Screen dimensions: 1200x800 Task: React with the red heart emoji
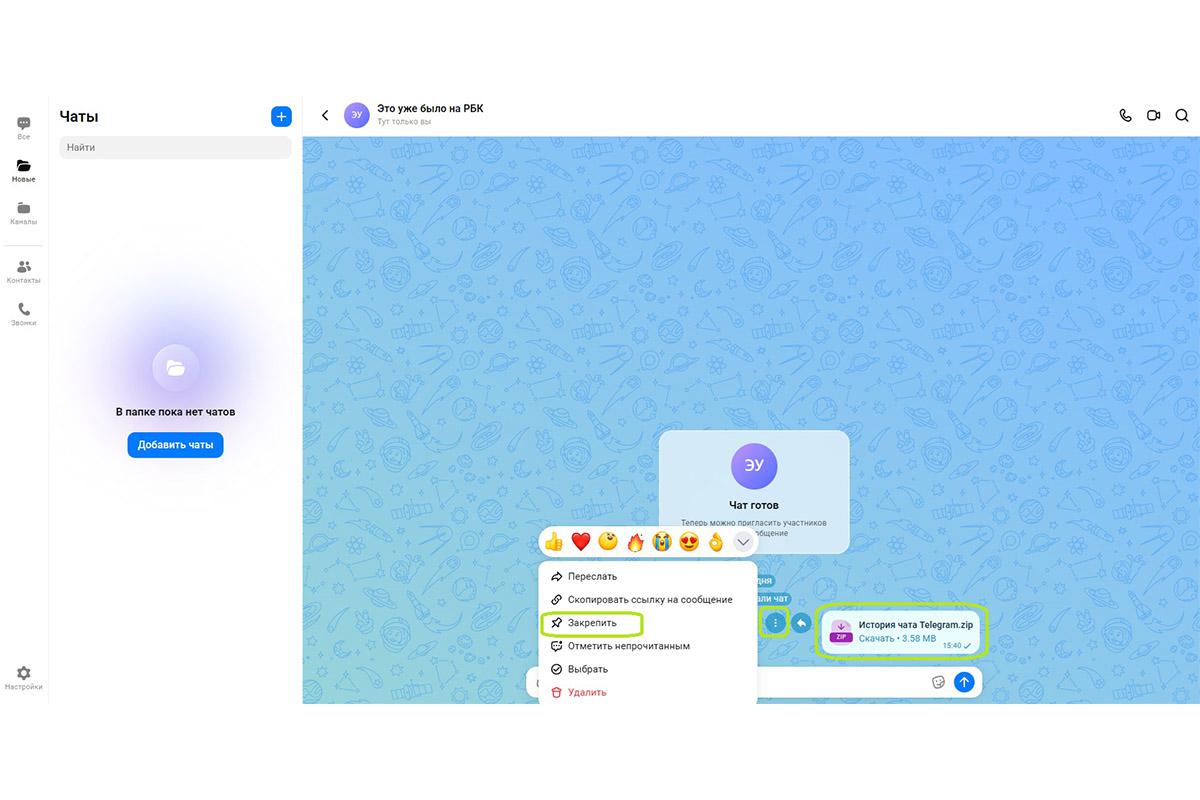[x=581, y=542]
